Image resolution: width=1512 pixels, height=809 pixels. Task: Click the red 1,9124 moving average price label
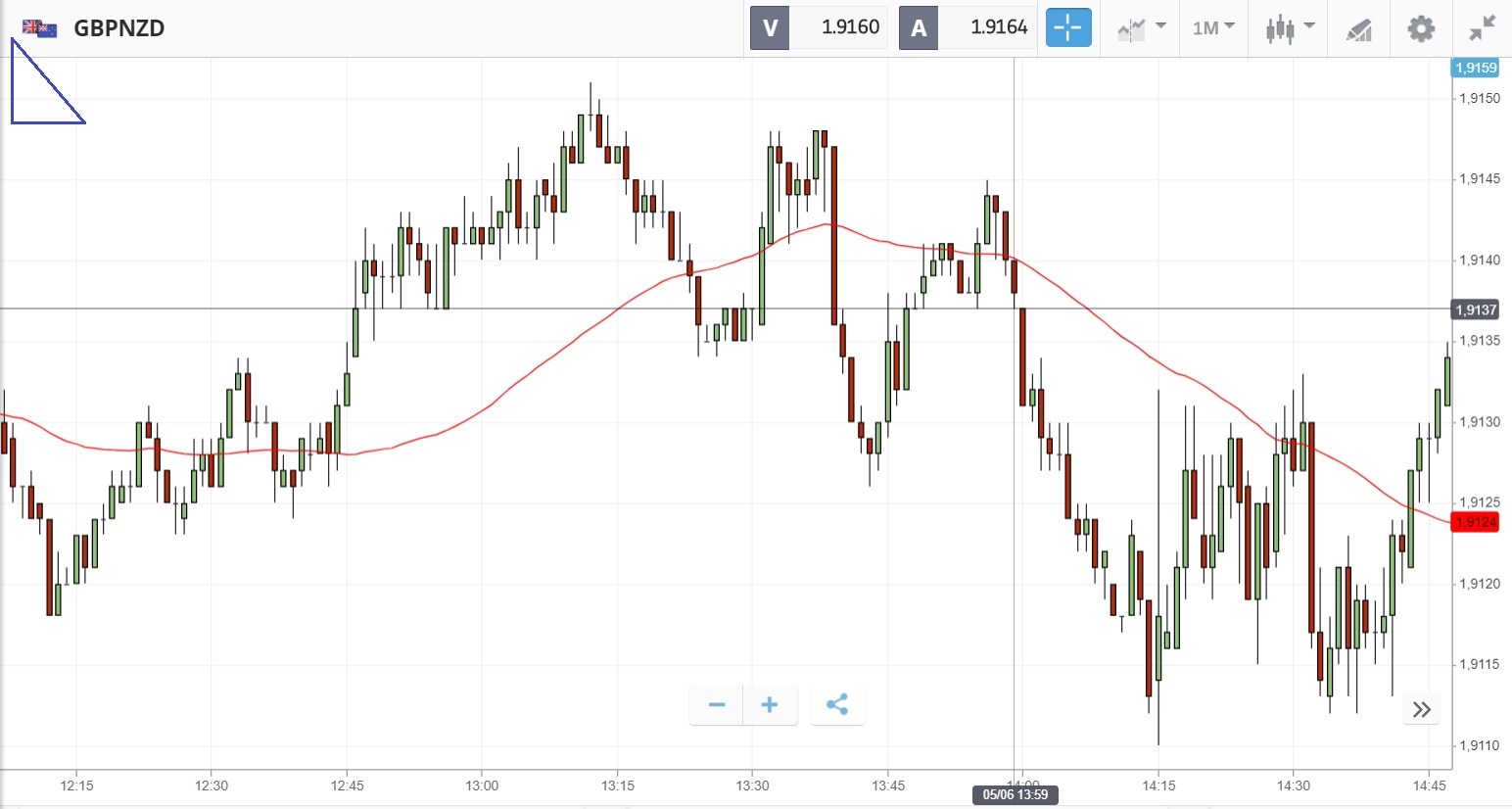point(1476,522)
